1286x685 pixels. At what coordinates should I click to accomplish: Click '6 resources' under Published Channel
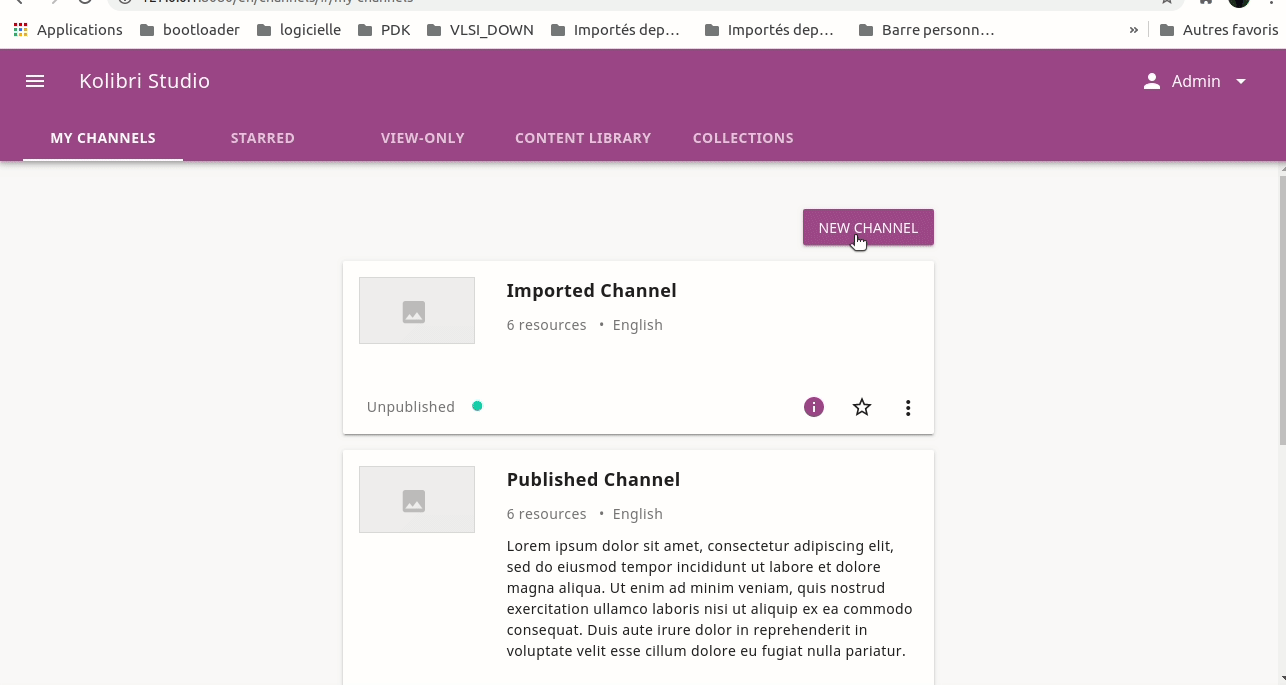pos(547,514)
